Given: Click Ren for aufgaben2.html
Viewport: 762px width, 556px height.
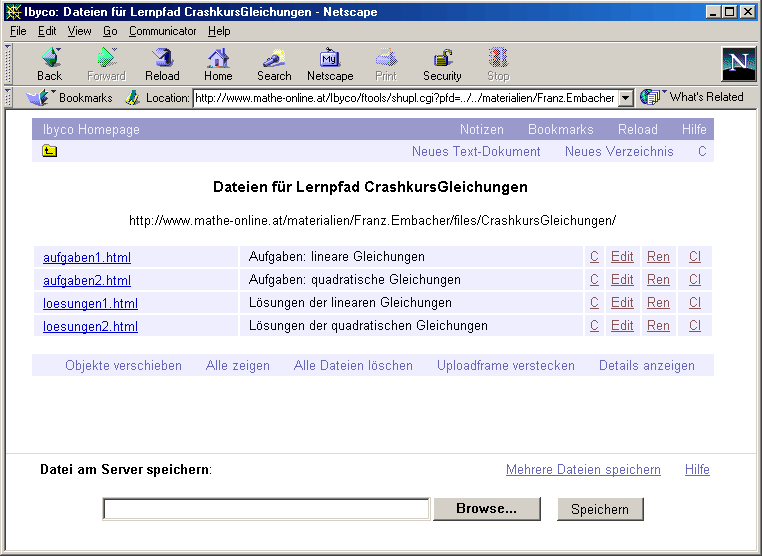Looking at the screenshot, I should pos(658,280).
